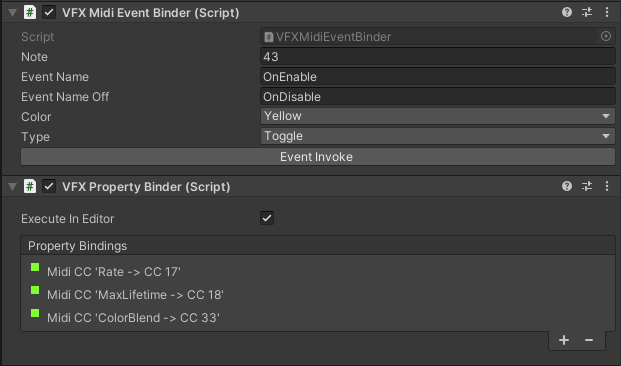Open presets for VFX Property Binder
621x366 pixels.
tap(587, 186)
